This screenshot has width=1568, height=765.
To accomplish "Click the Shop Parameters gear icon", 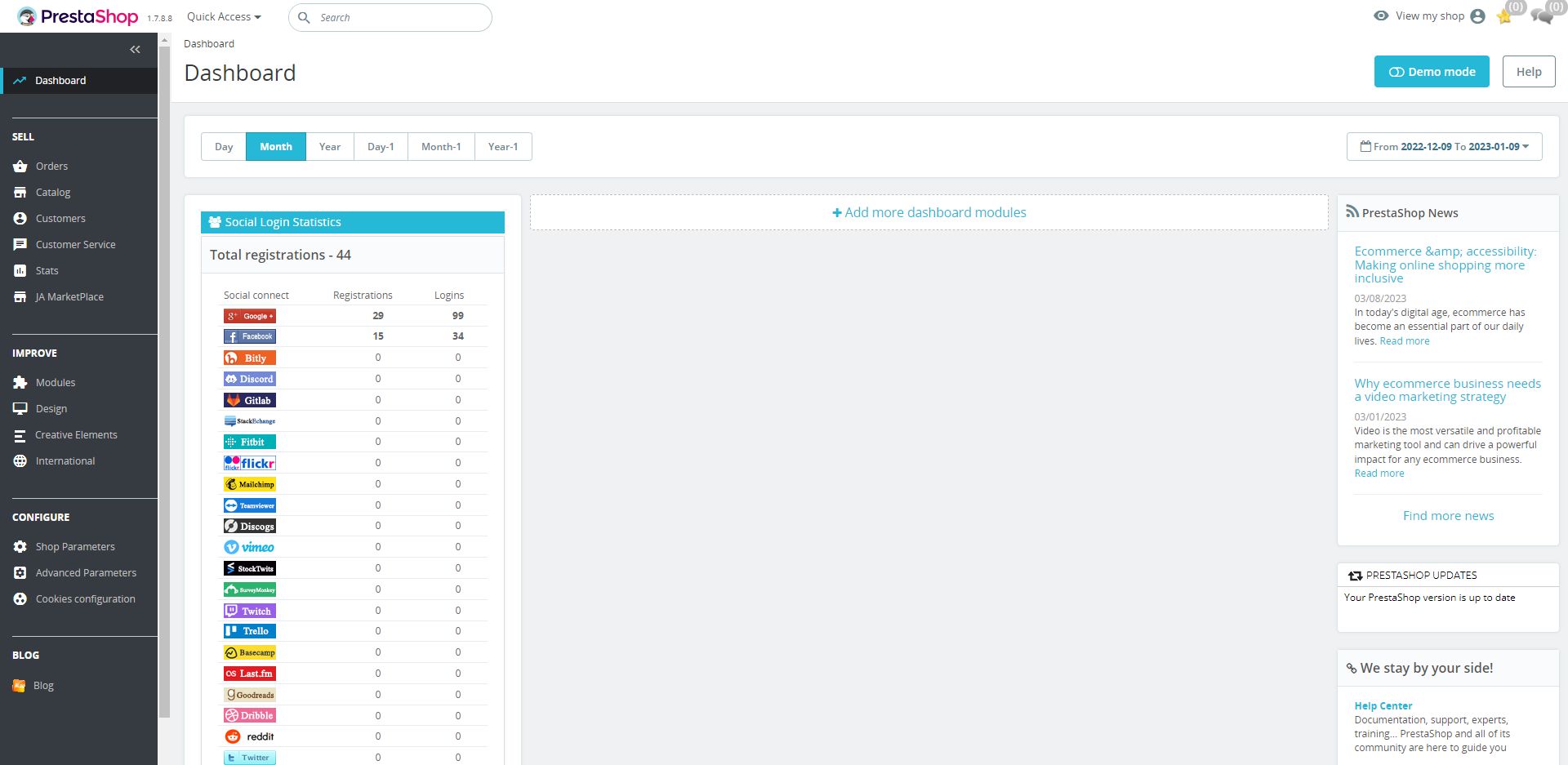I will 20,547.
